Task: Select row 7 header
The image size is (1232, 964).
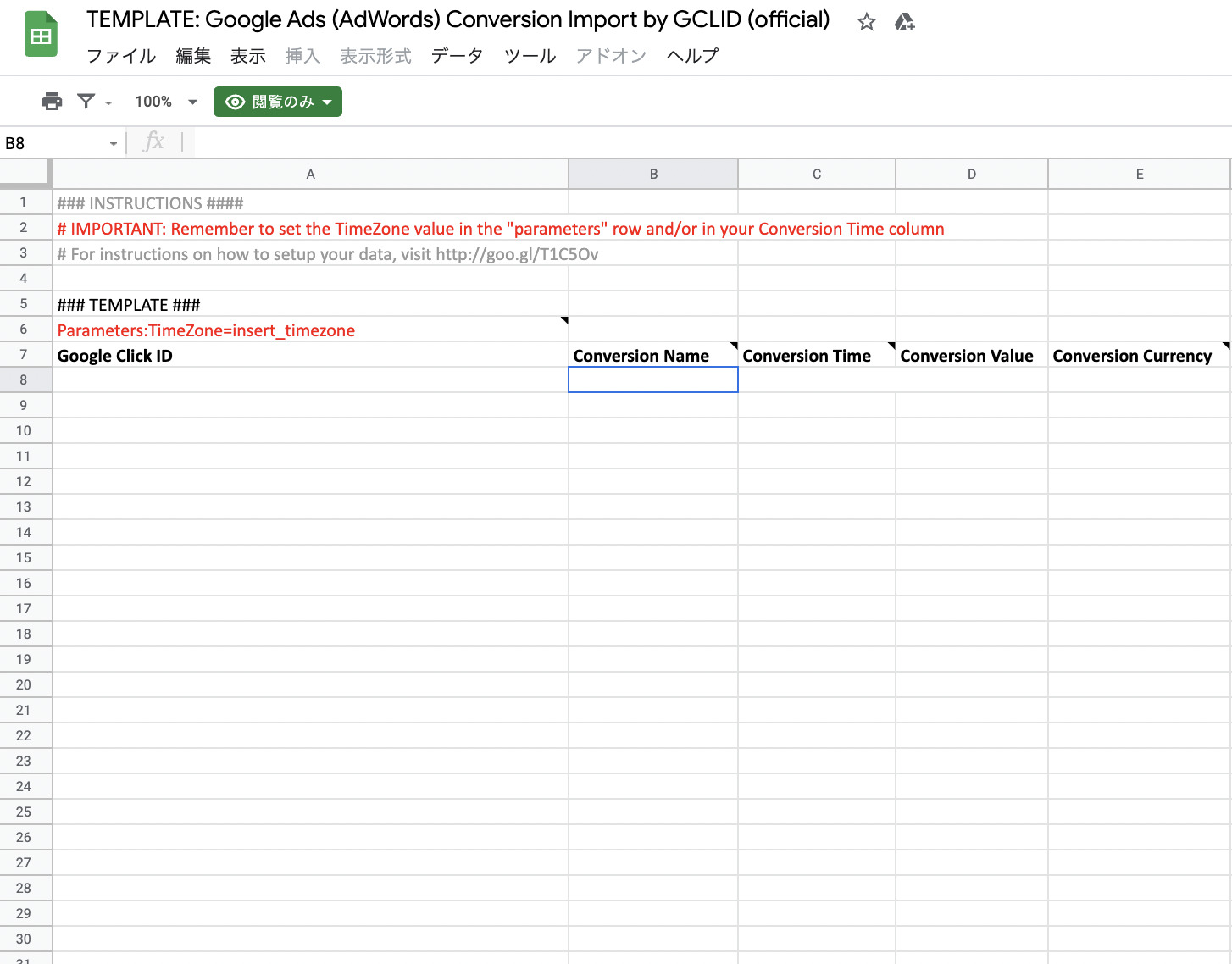Action: pos(24,354)
